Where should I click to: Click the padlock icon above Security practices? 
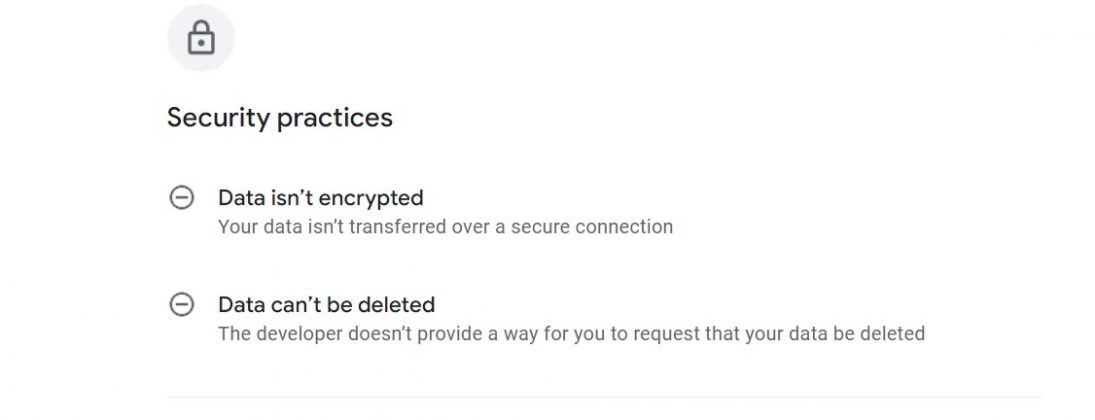pos(201,38)
